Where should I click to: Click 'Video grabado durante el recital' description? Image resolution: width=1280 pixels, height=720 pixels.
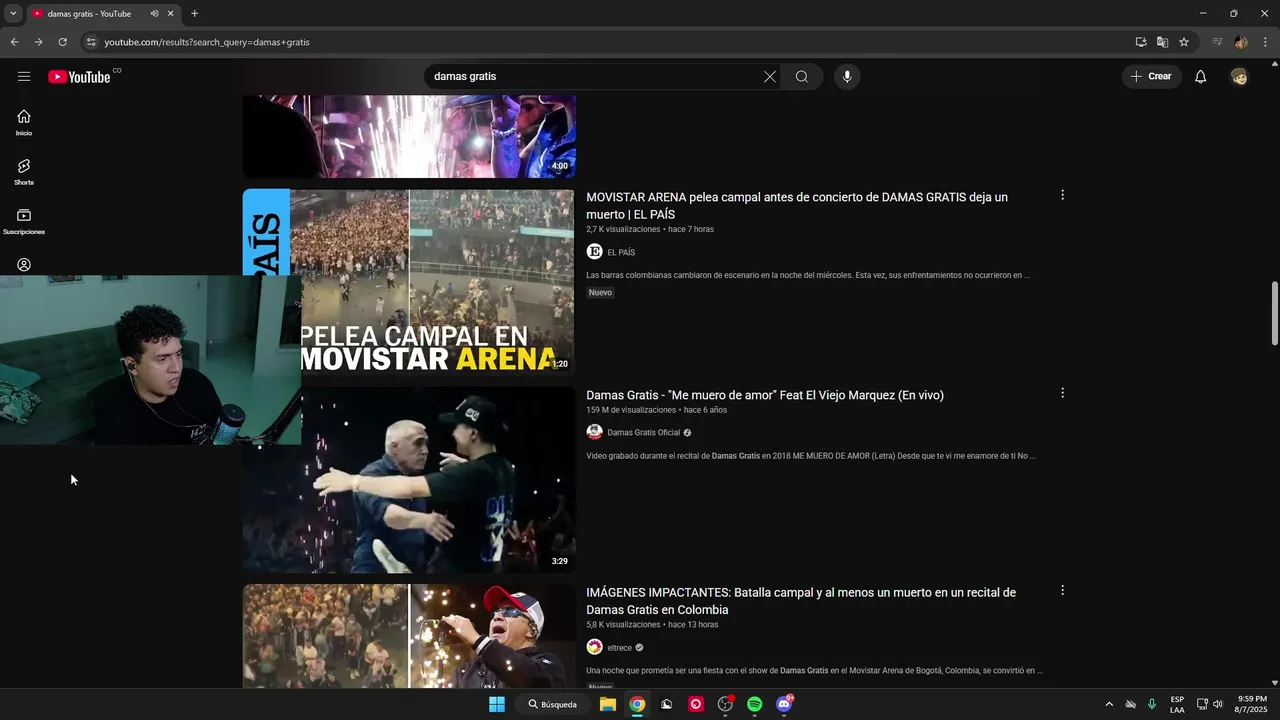811,456
